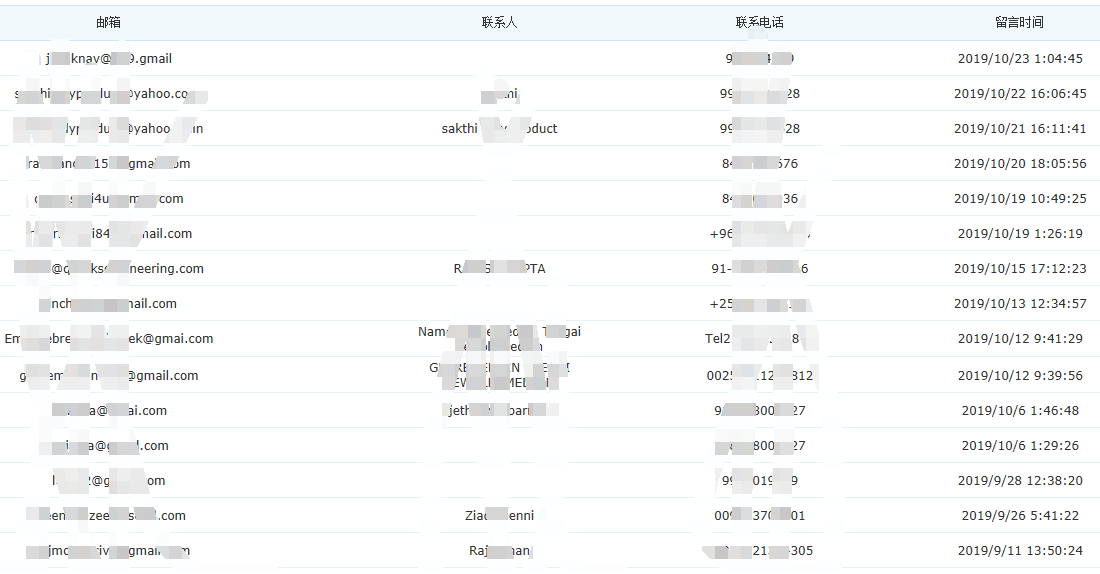Viewport: 1100px width, 574px height.
Task: Click the 2019/10/13 12:34:57 timestamp
Action: pos(1019,304)
